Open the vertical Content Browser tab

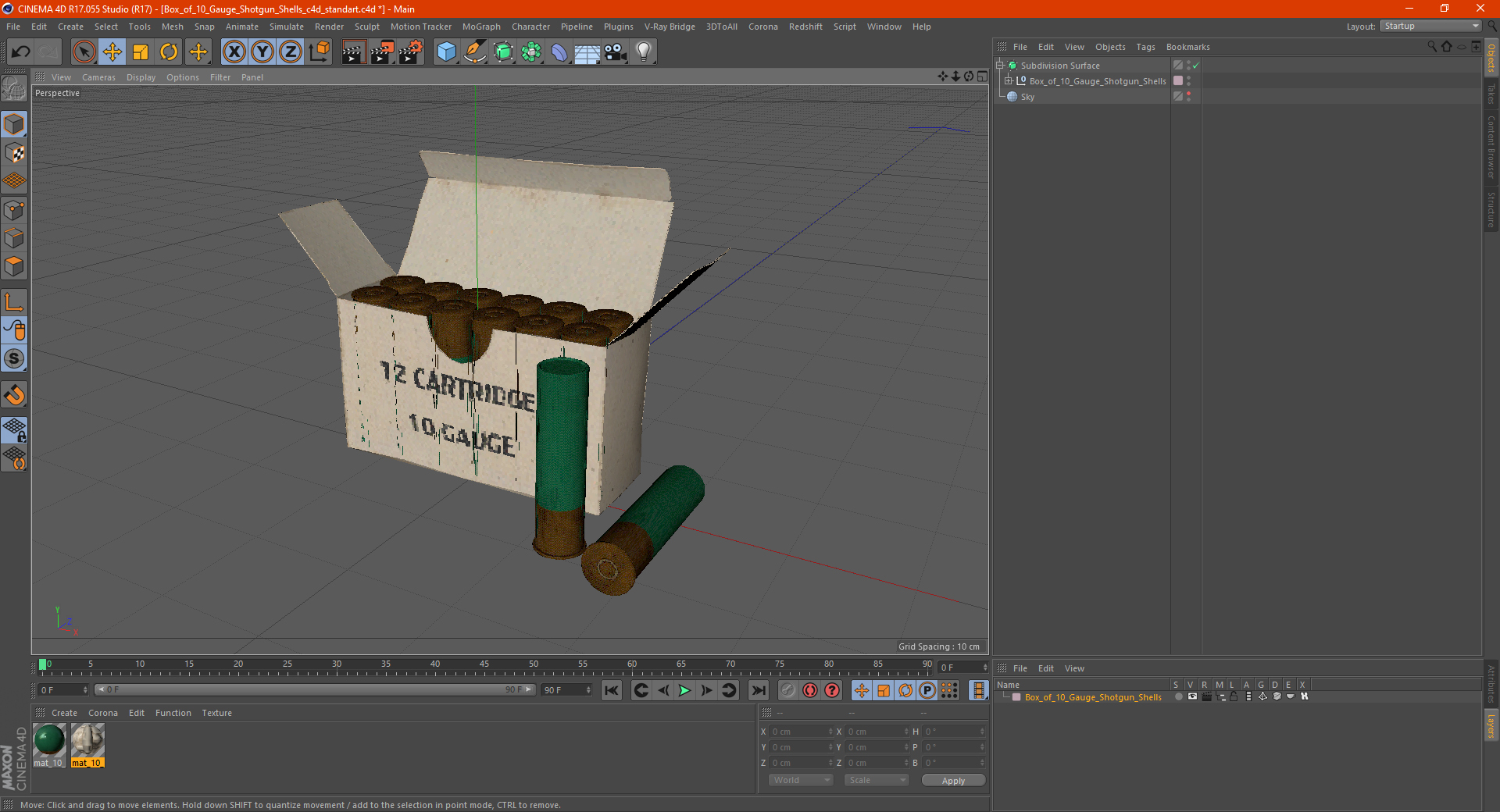pos(1491,147)
